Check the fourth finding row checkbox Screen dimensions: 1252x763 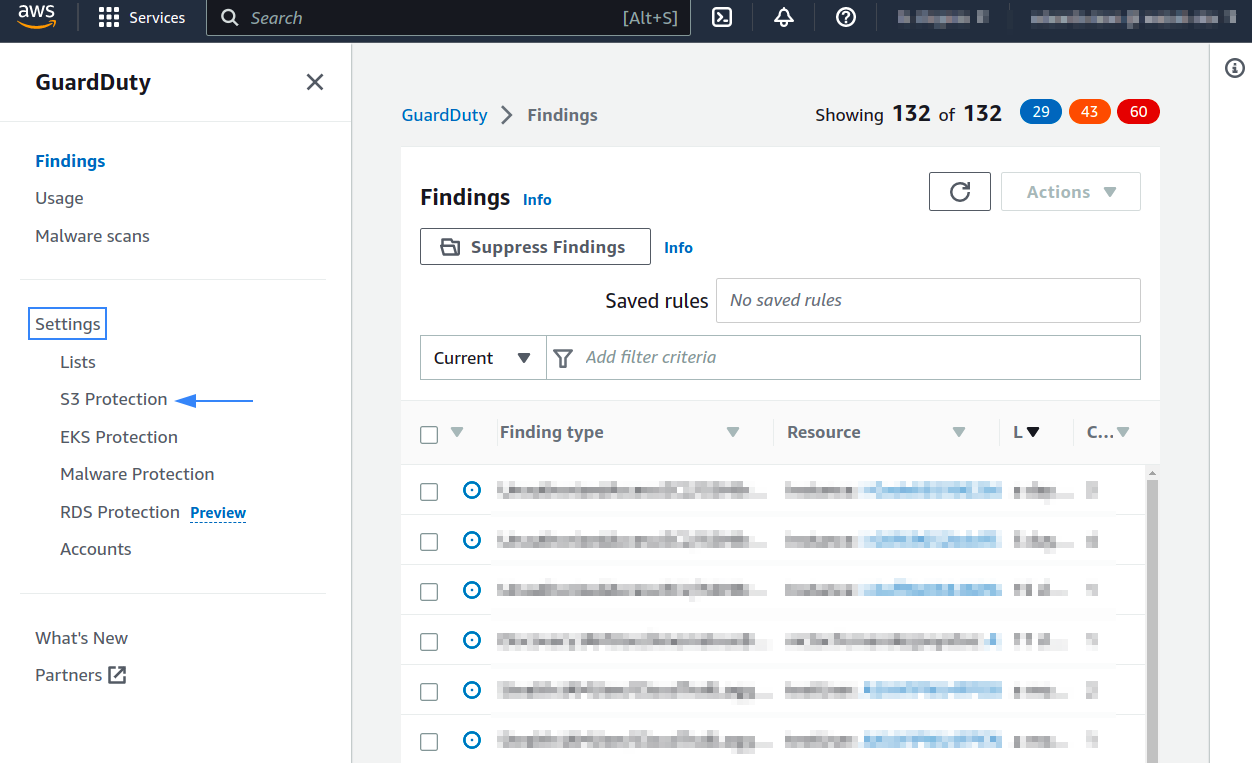429,641
